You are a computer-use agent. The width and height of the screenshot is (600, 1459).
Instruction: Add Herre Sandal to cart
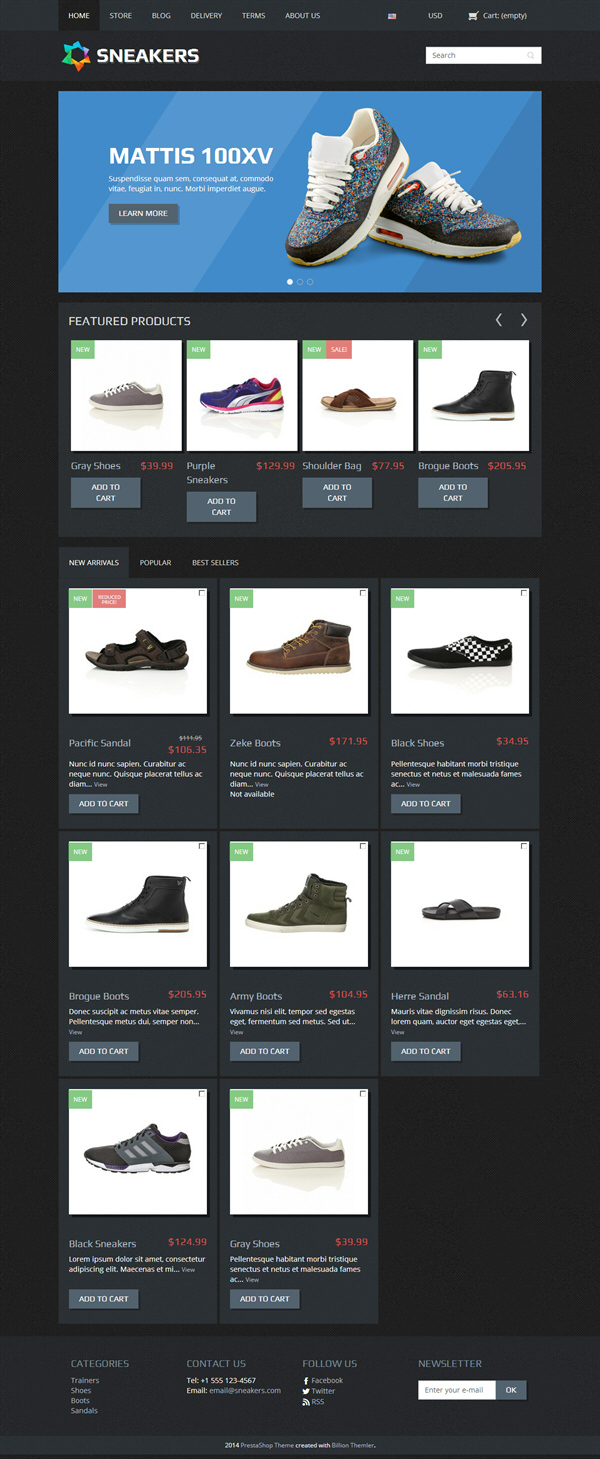(426, 1051)
